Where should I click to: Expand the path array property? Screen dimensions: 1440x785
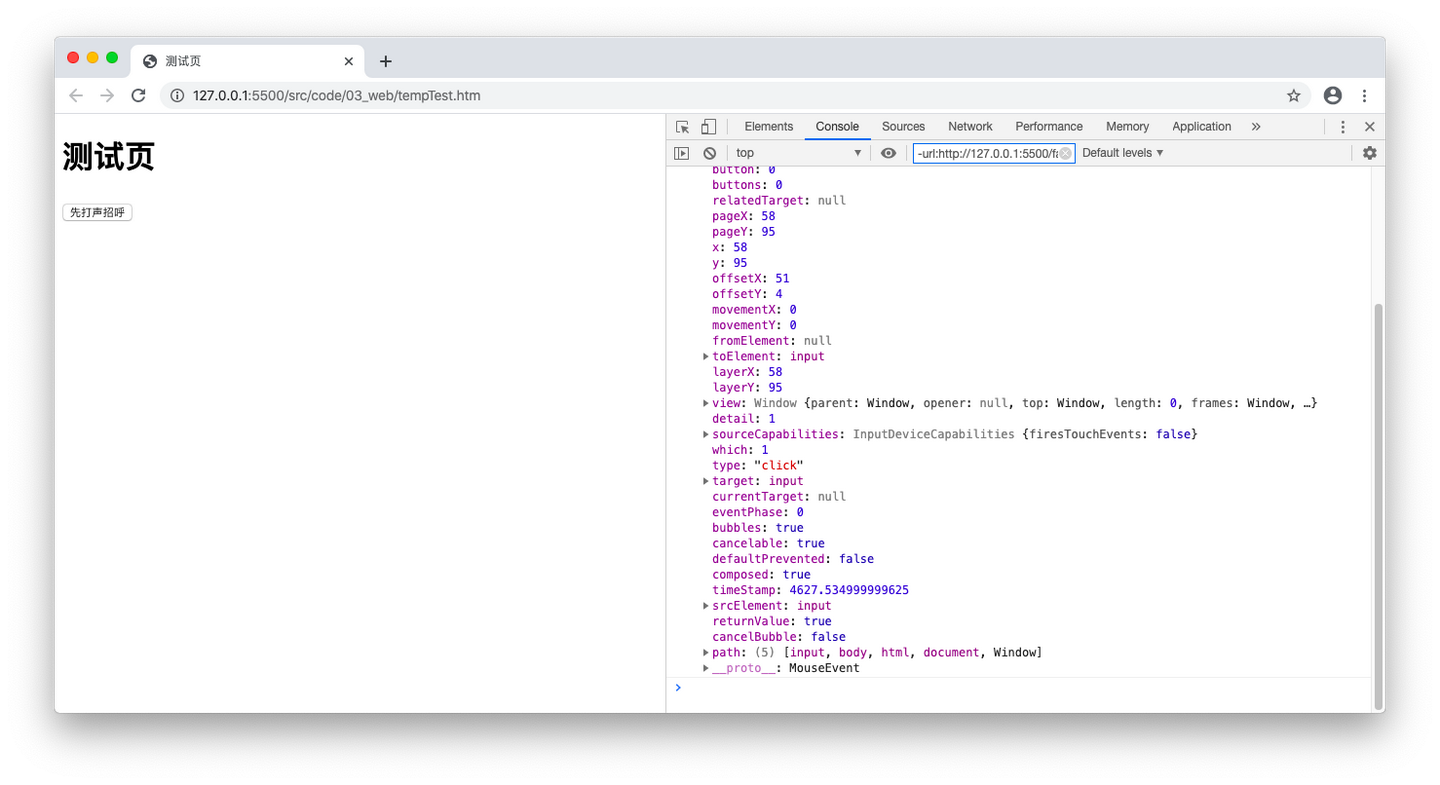tap(706, 653)
